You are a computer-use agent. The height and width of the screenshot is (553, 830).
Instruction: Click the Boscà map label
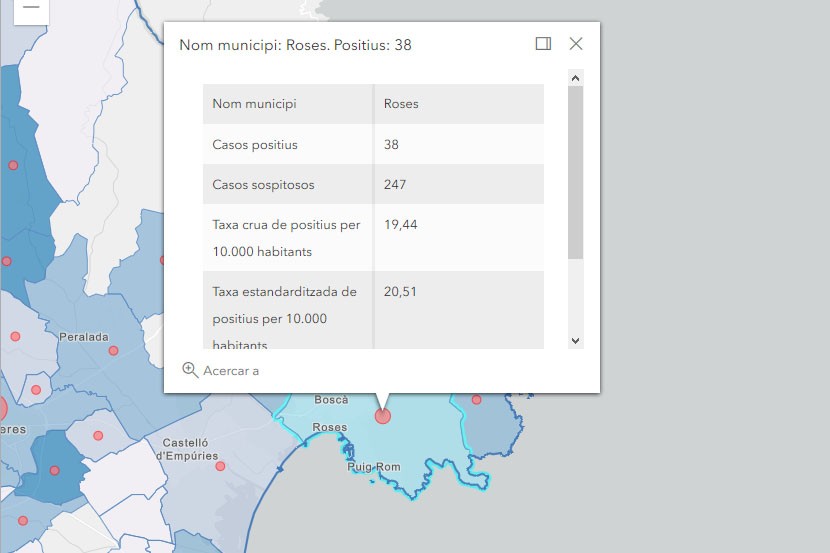[331, 400]
